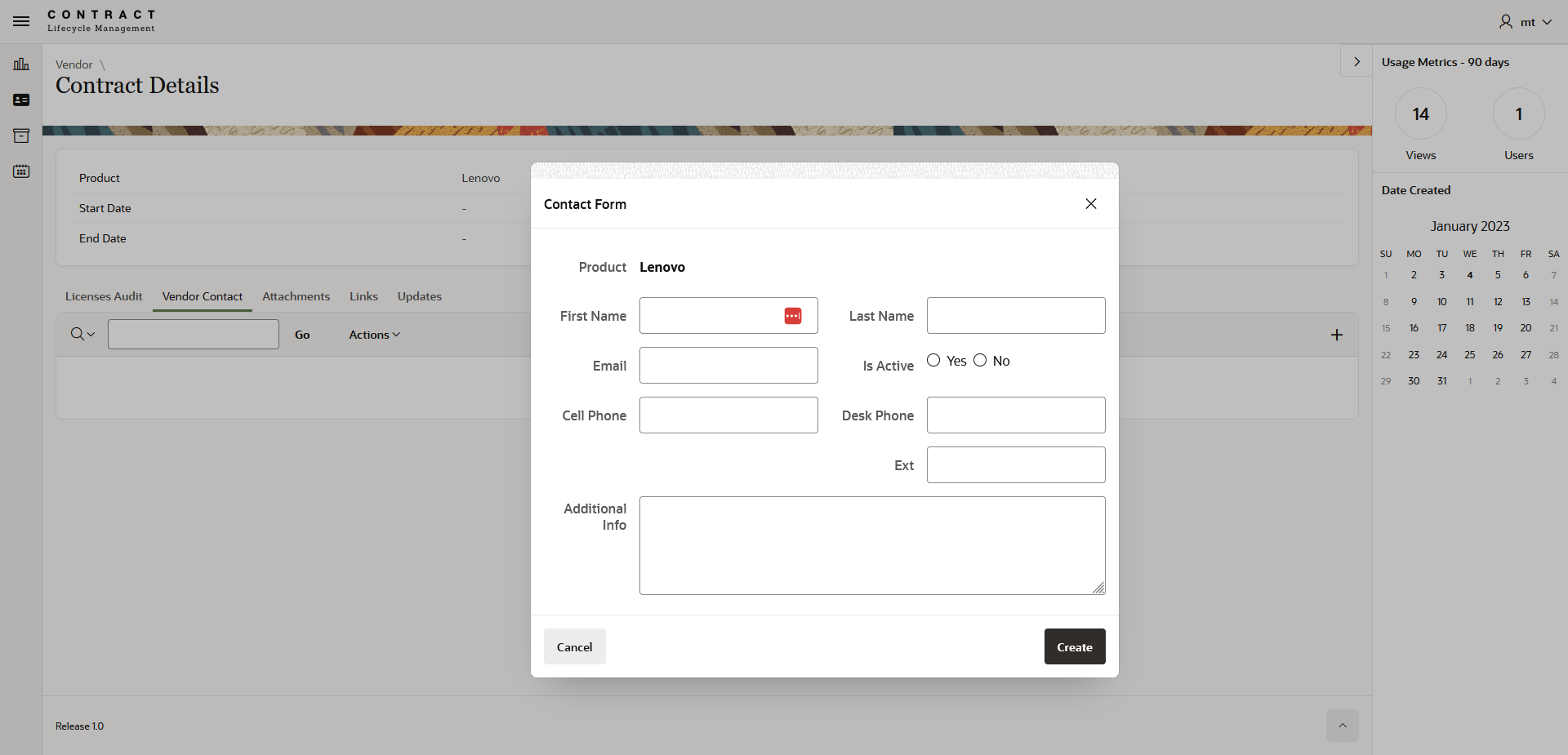Image resolution: width=1568 pixels, height=755 pixels.
Task: Click the red password manager icon in First Name
Action: tap(793, 316)
